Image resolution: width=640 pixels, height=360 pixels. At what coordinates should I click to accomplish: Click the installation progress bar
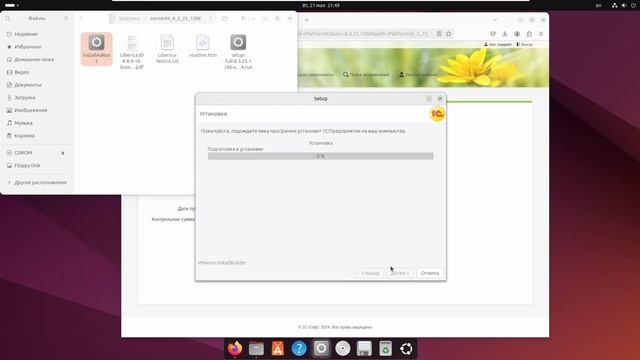[320, 156]
